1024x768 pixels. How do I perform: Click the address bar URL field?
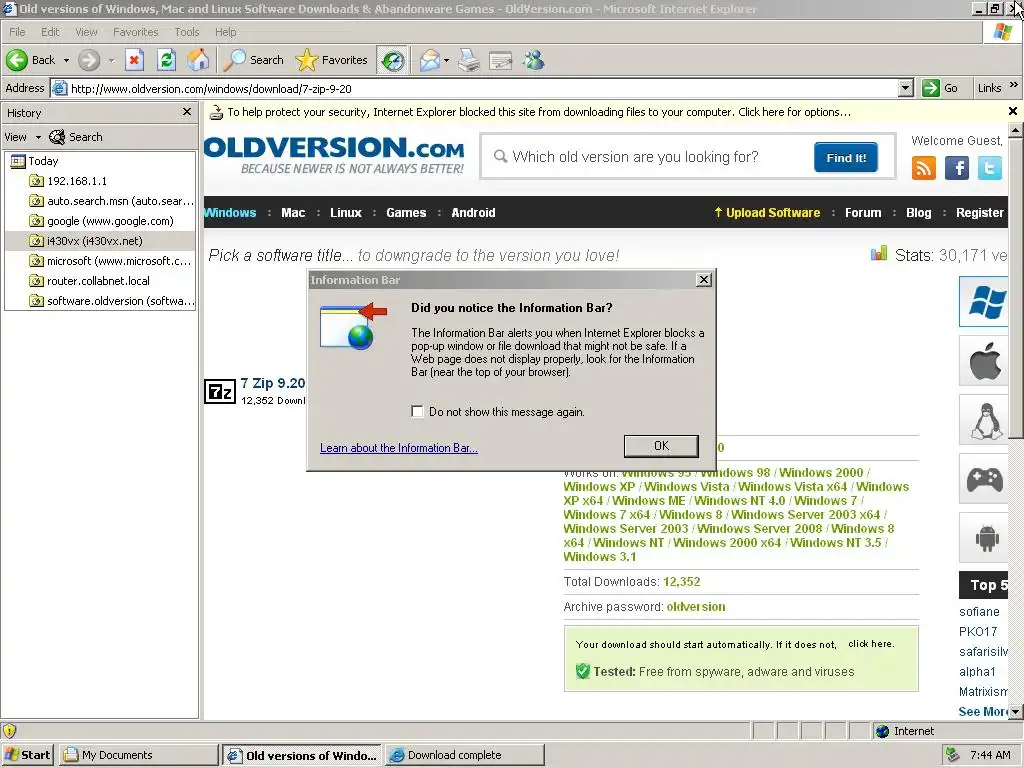coord(474,88)
